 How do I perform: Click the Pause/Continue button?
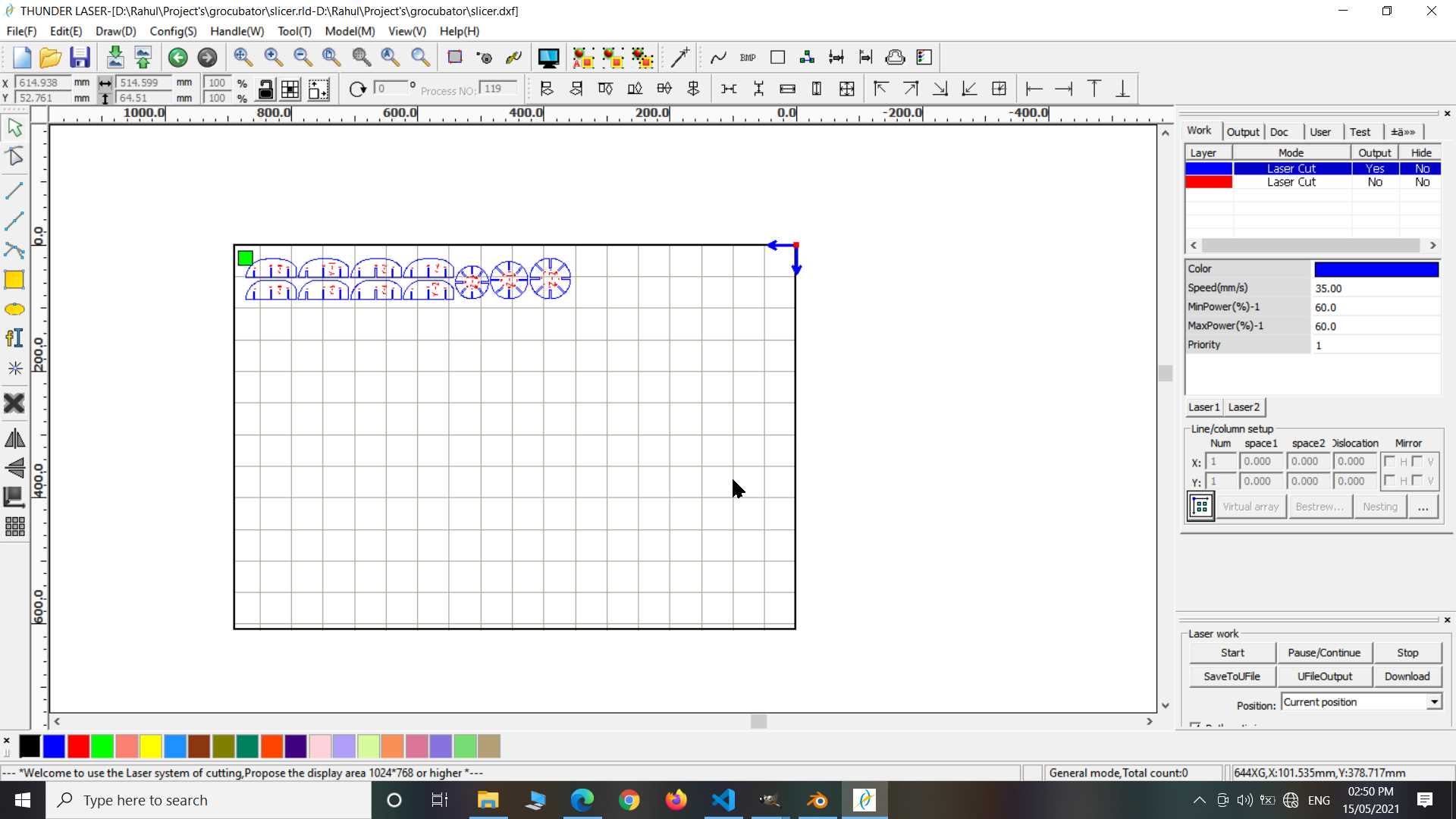[1324, 653]
